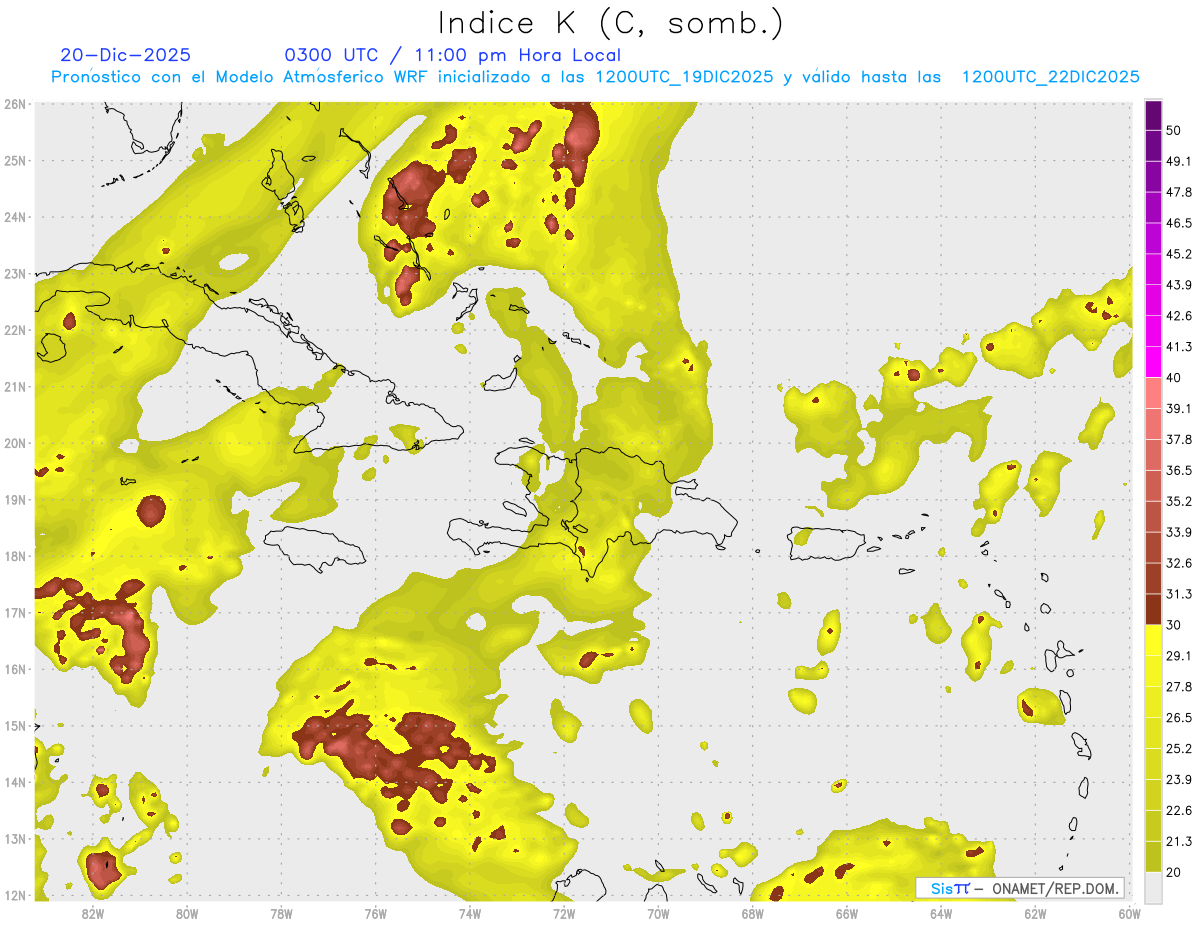The image size is (1200, 927).
Task: Click the colorbar value 30
Action: pos(1175,625)
